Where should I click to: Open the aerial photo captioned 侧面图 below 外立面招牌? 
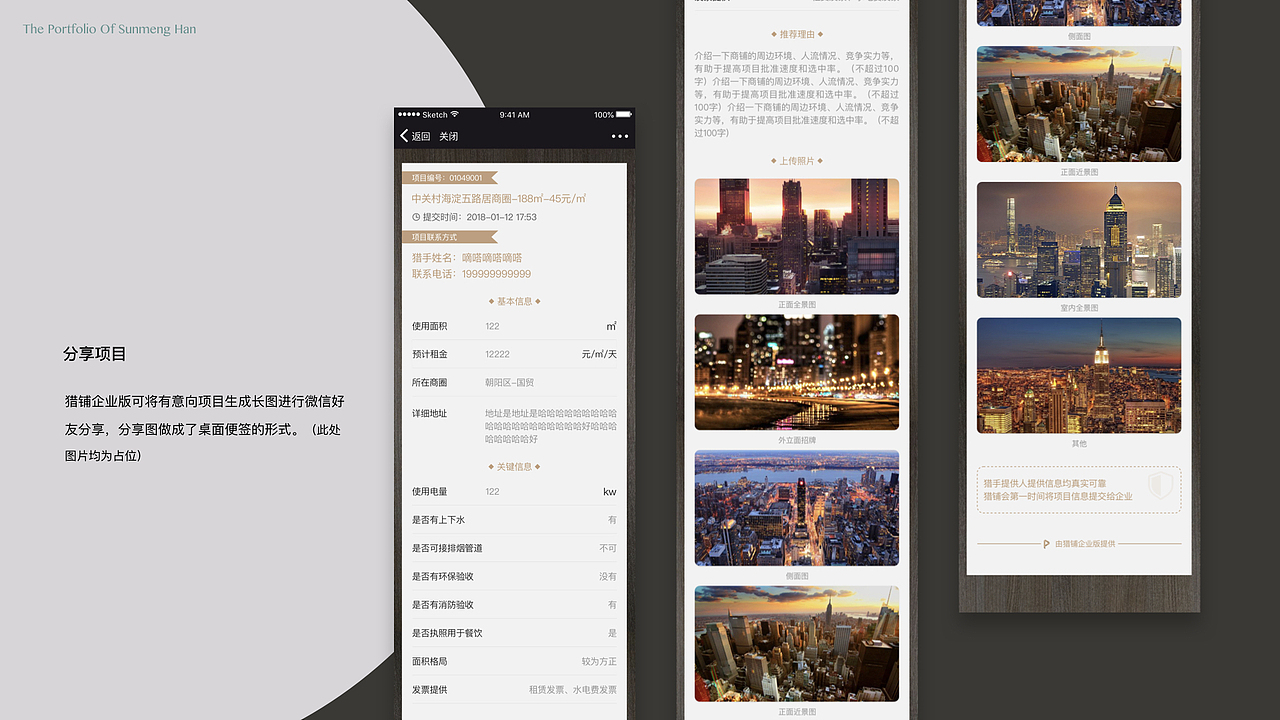point(797,508)
